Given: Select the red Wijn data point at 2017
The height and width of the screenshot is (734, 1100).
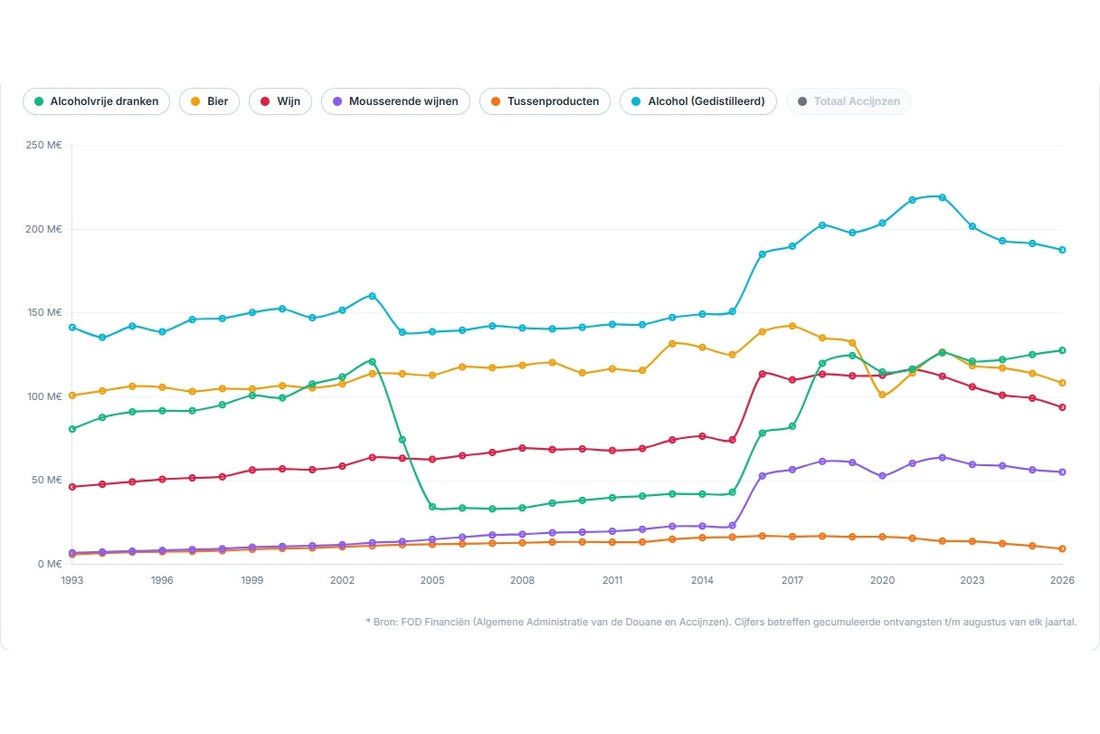Looking at the screenshot, I should (x=792, y=380).
